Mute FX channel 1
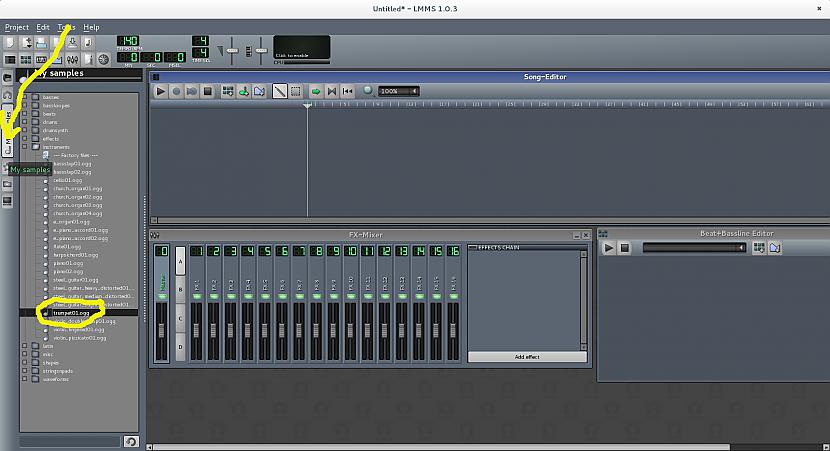Image resolution: width=830 pixels, height=451 pixels. pyautogui.click(x=197, y=296)
